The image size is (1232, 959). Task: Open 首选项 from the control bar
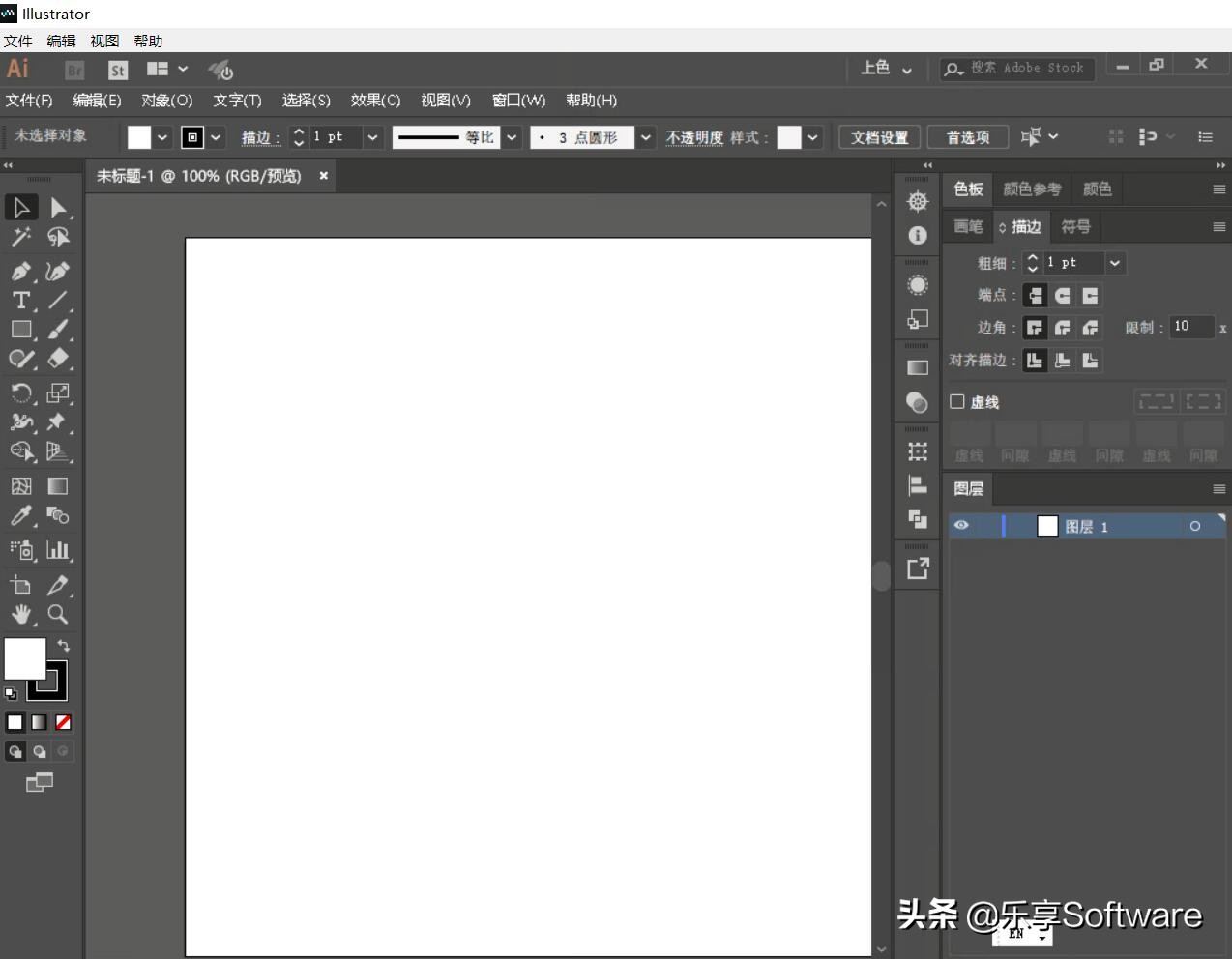968,137
